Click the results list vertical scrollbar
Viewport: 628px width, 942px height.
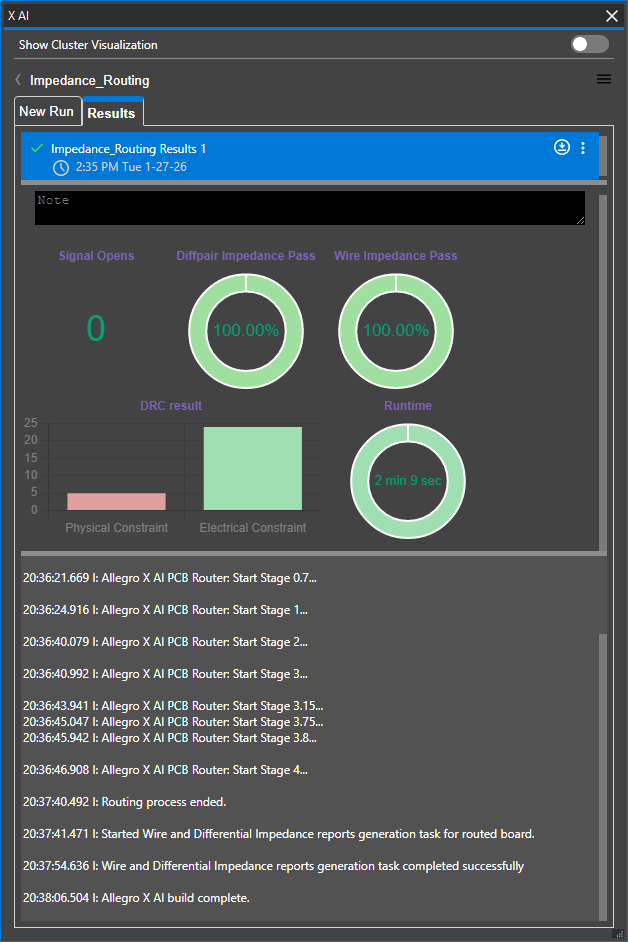603,157
